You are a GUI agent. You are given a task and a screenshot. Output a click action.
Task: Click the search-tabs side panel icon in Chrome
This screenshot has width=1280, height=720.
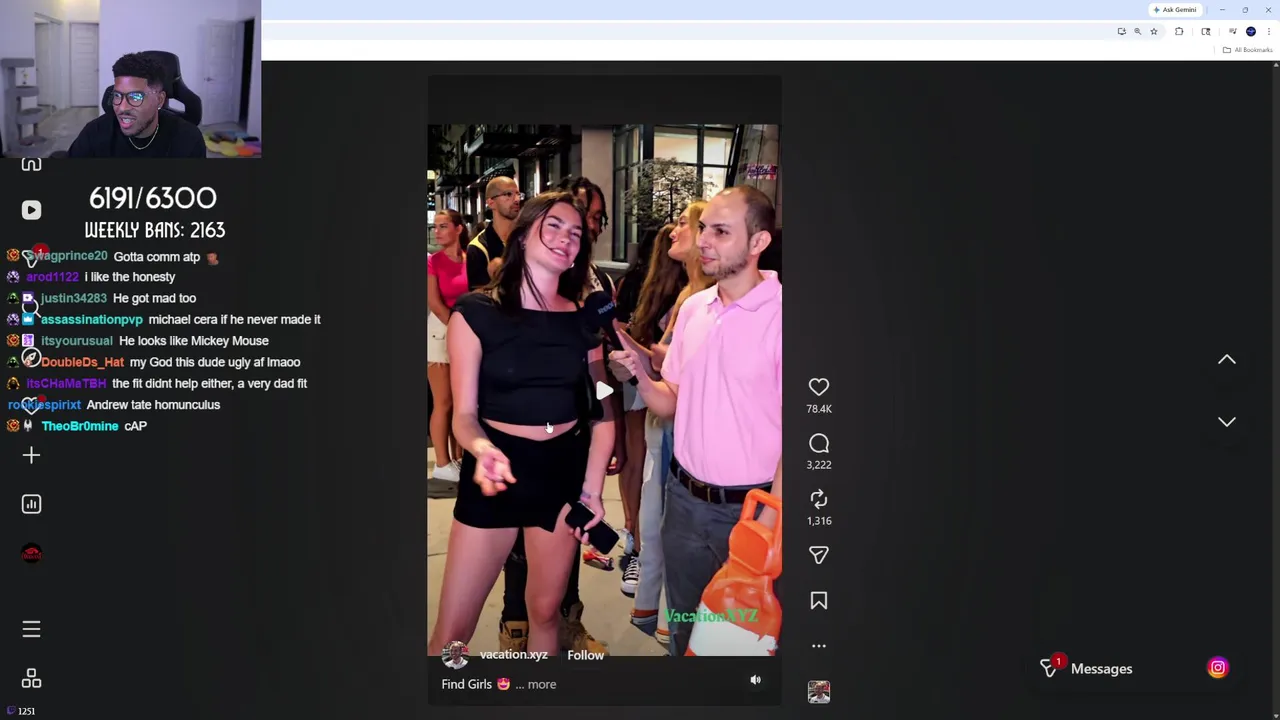pos(1206,31)
